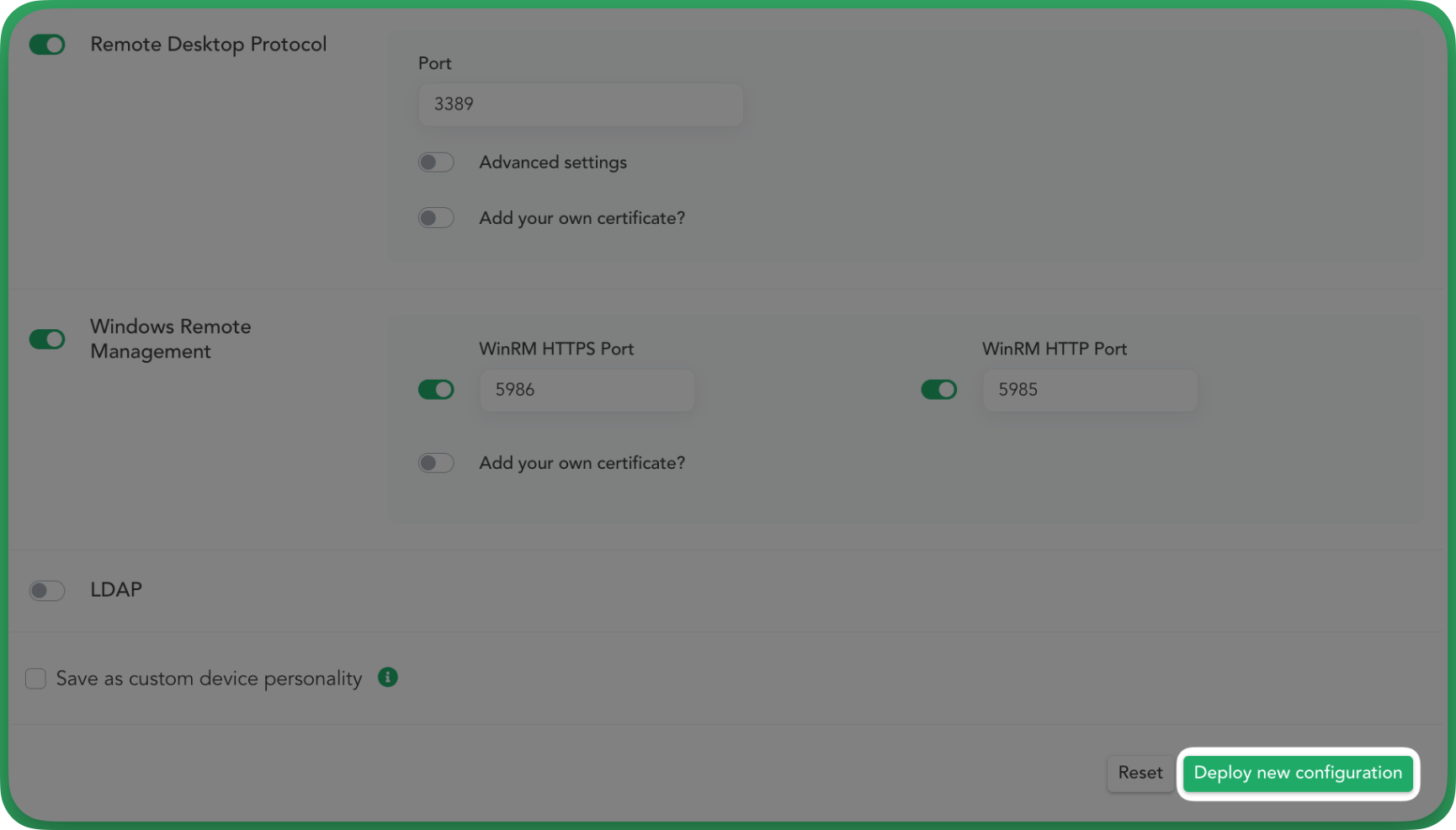Screen dimensions: 1456x830
Task: Check Save as custom device personality
Action: (x=35, y=678)
